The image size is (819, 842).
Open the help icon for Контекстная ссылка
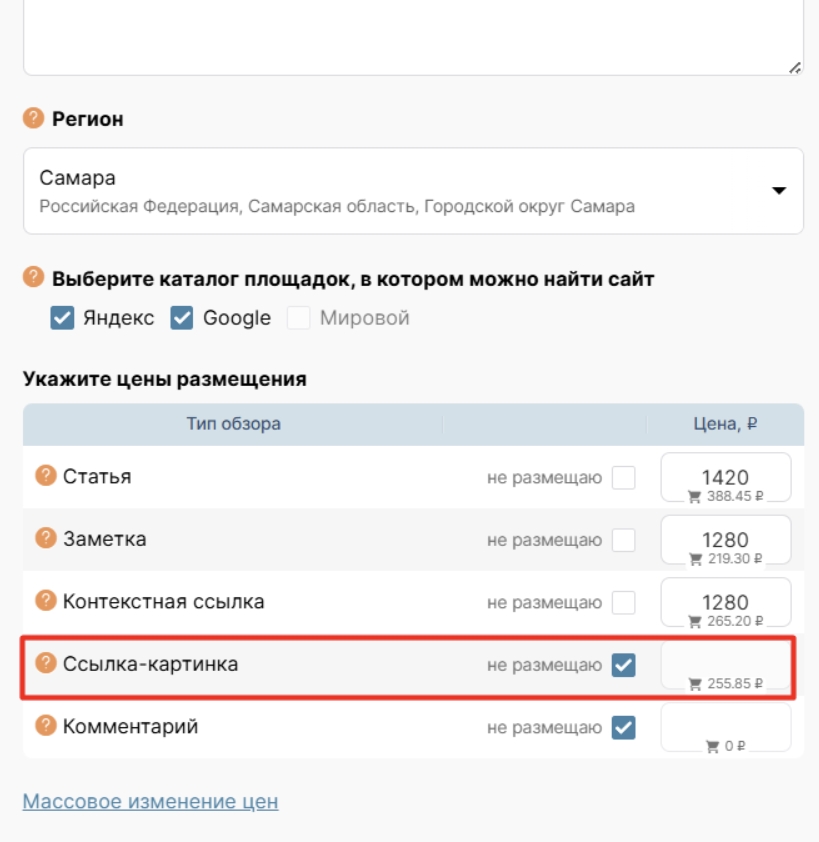(45, 601)
